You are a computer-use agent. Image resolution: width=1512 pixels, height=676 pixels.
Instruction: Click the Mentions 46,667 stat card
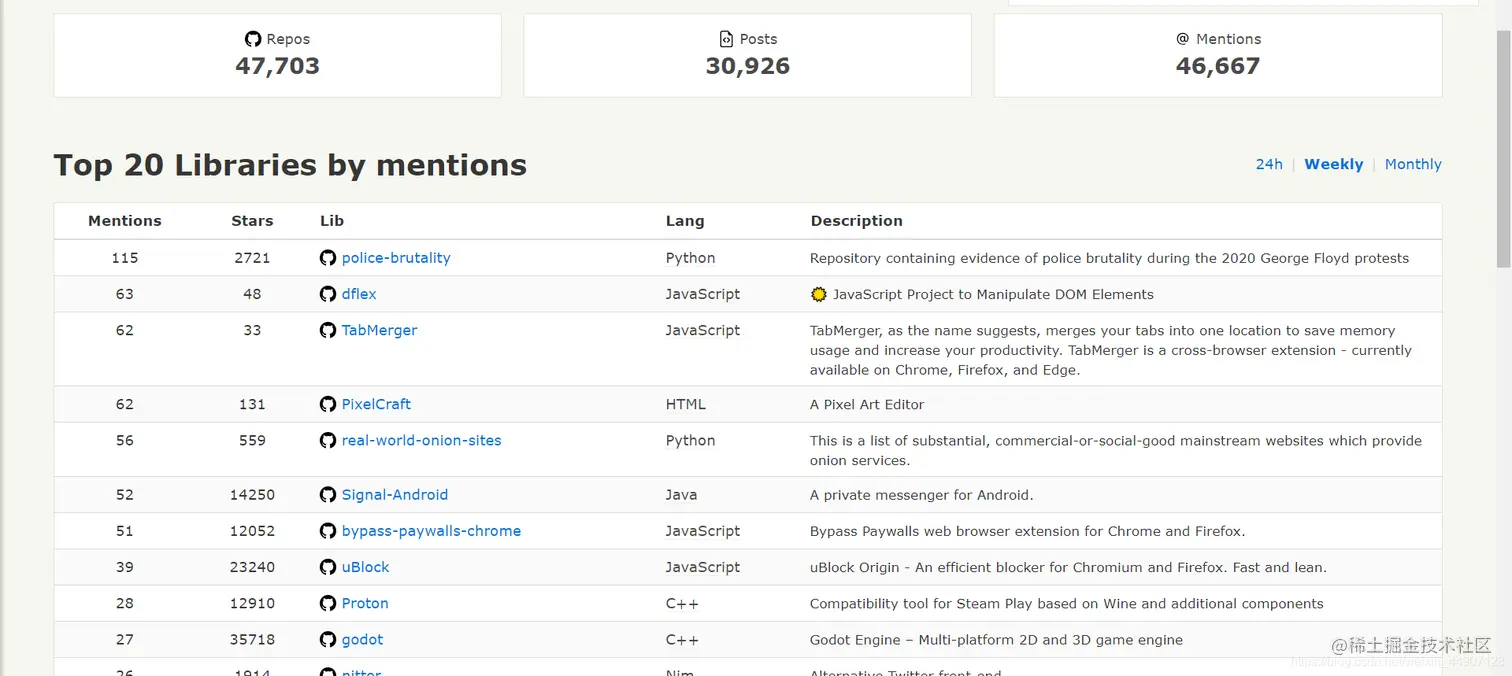(1218, 55)
